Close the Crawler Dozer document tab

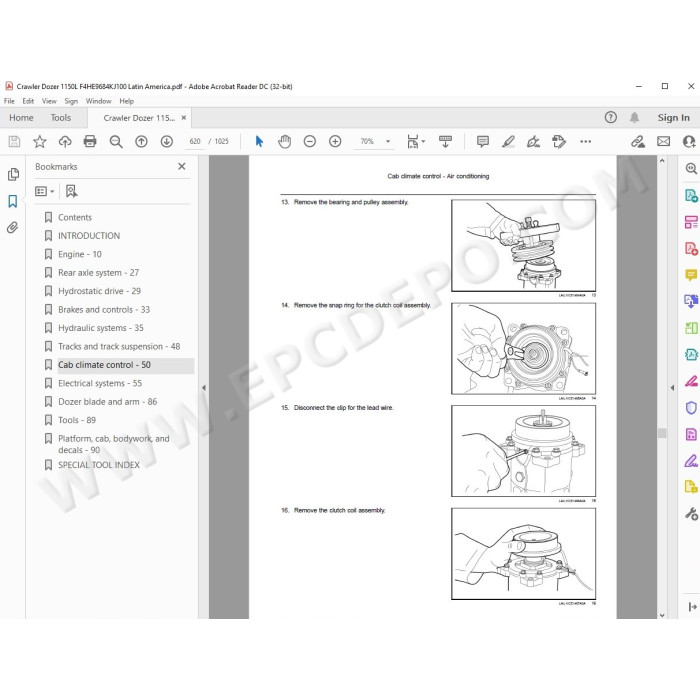[x=183, y=118]
